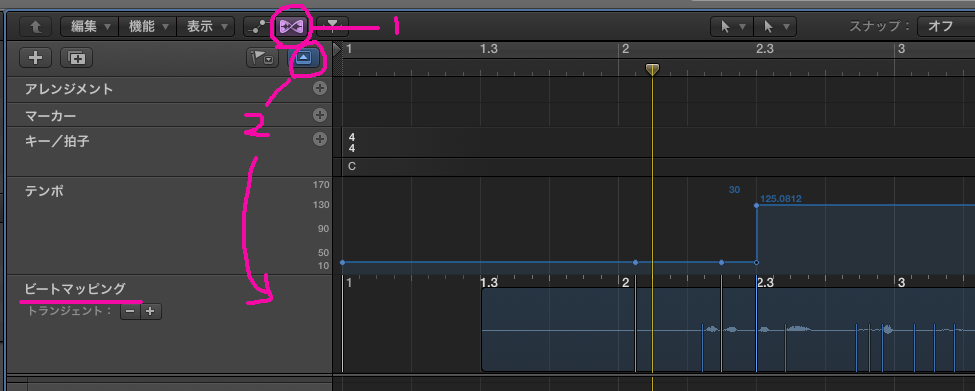
Task: Open the 表示 dropdown menu
Action: click(206, 26)
